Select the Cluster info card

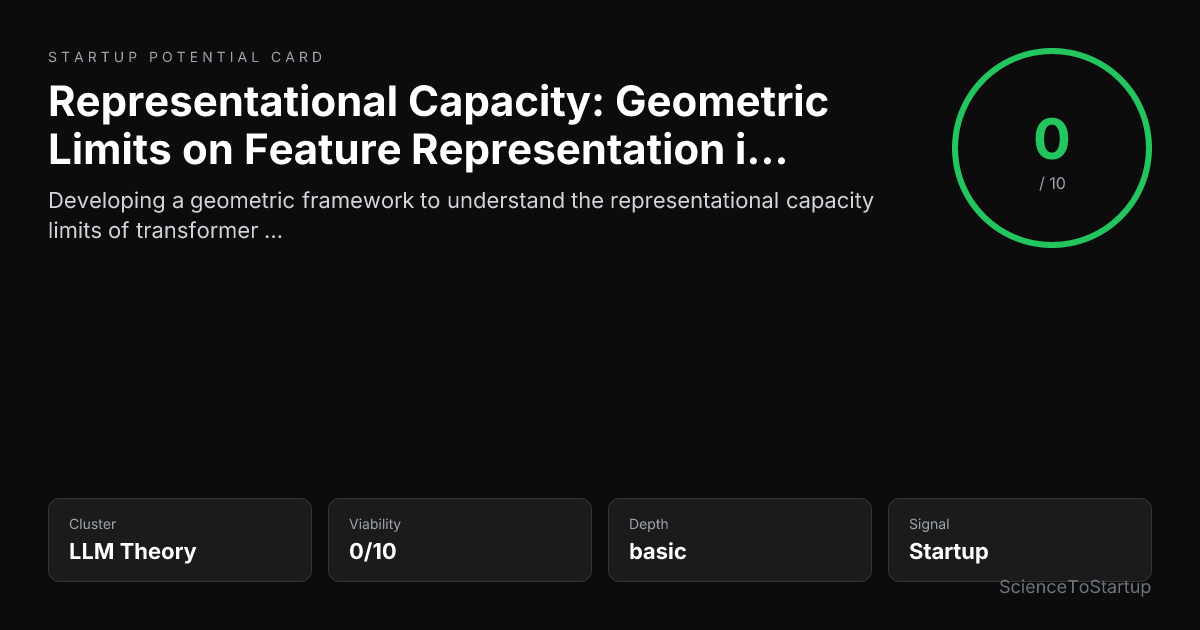click(x=180, y=540)
